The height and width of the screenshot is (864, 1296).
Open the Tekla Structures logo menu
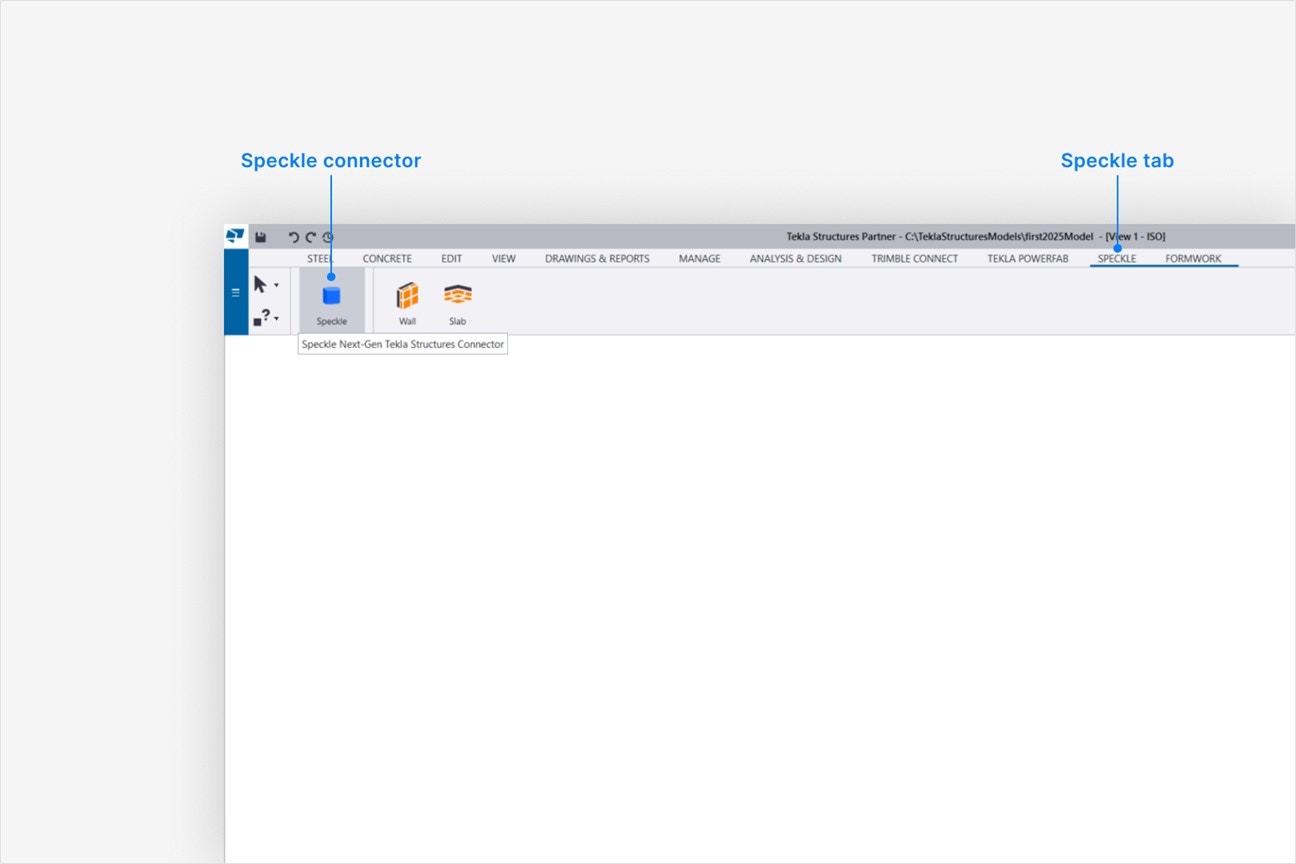pos(235,236)
